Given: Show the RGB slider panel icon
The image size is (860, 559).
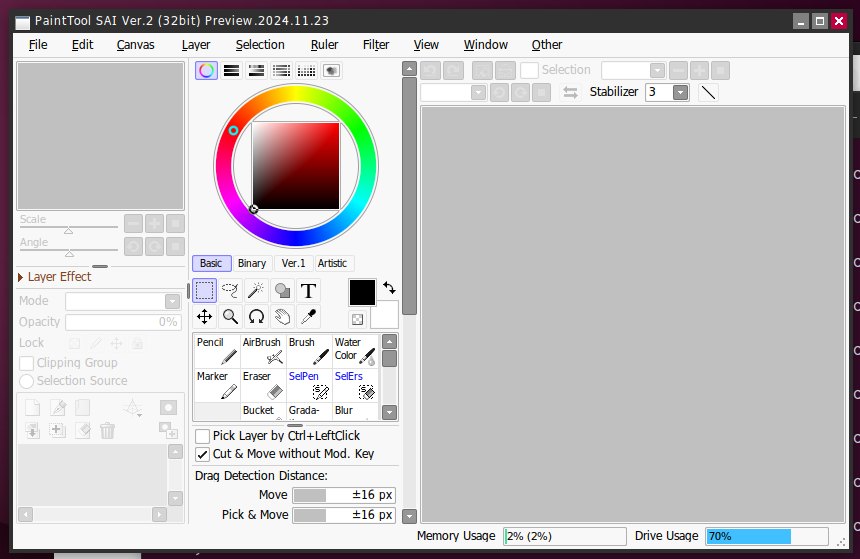Looking at the screenshot, I should pyautogui.click(x=231, y=70).
